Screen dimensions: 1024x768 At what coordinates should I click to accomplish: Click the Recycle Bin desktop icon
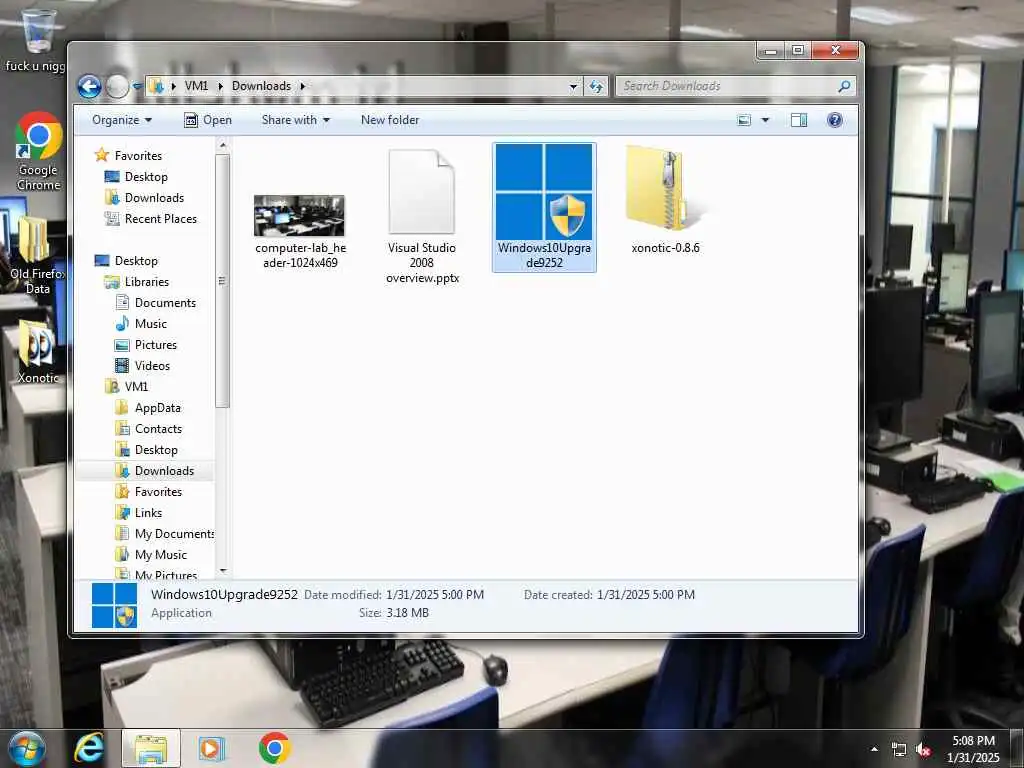[37, 31]
